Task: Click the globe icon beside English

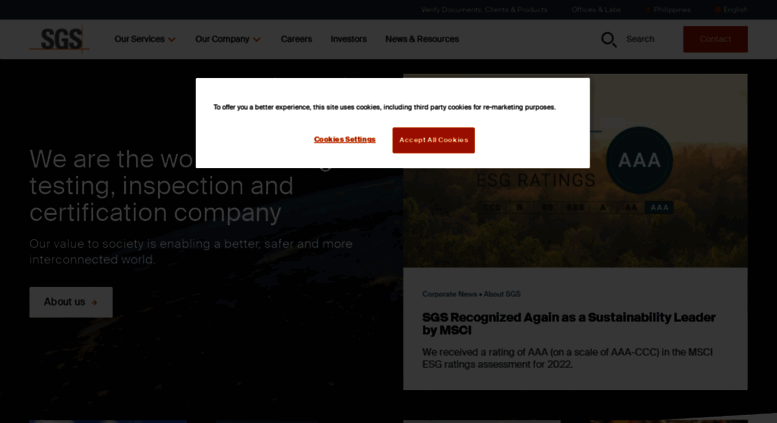Action: (x=717, y=9)
